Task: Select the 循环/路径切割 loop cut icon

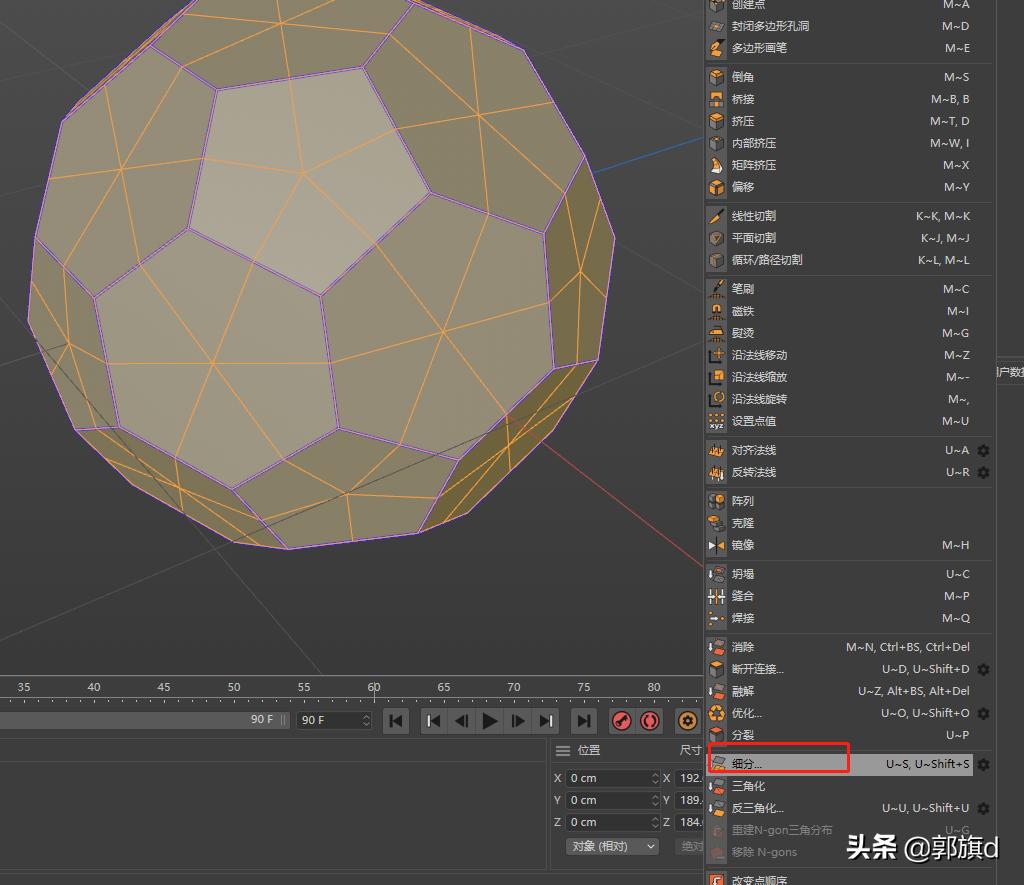Action: point(716,259)
